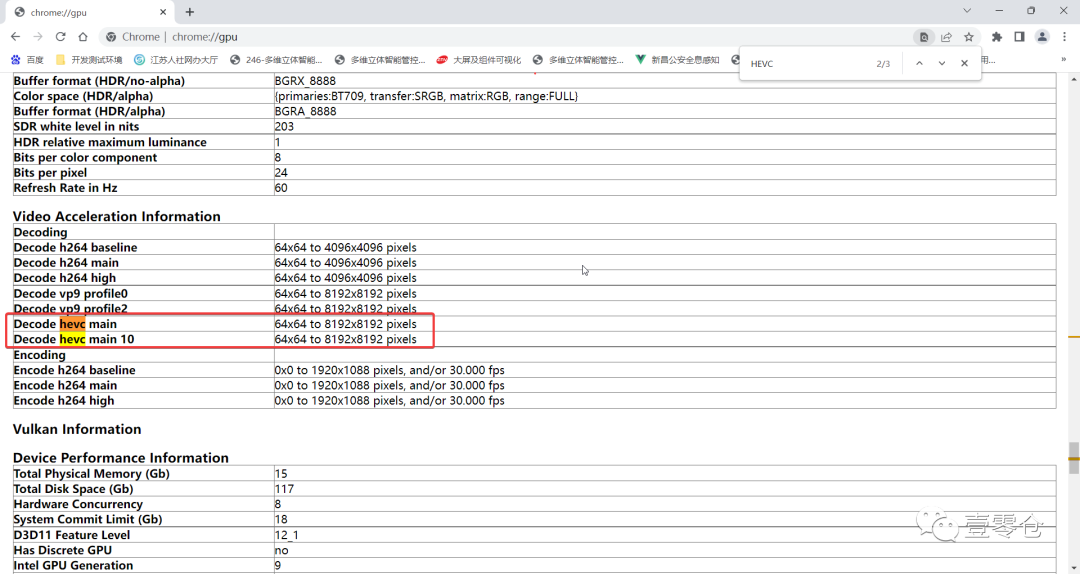The image size is (1080, 574).
Task: Open the 百度 bookmark
Action: pos(28,60)
